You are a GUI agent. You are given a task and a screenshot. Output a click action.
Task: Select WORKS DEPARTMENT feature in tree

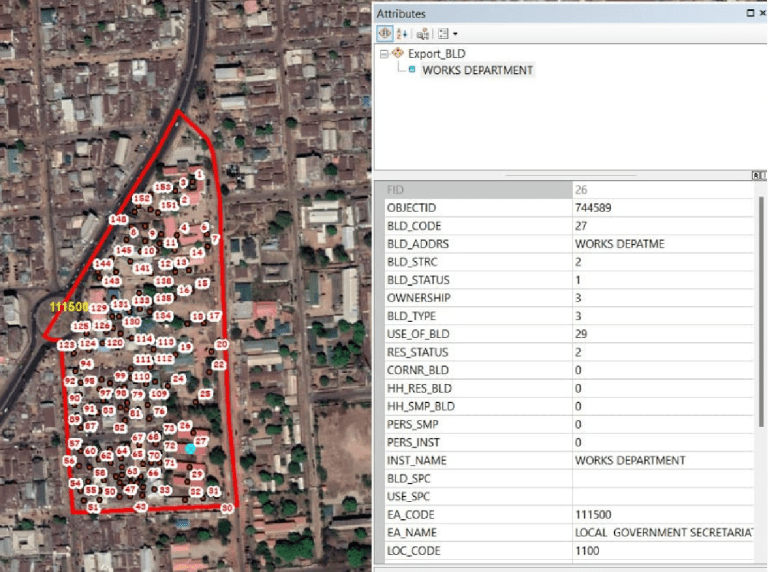click(478, 70)
